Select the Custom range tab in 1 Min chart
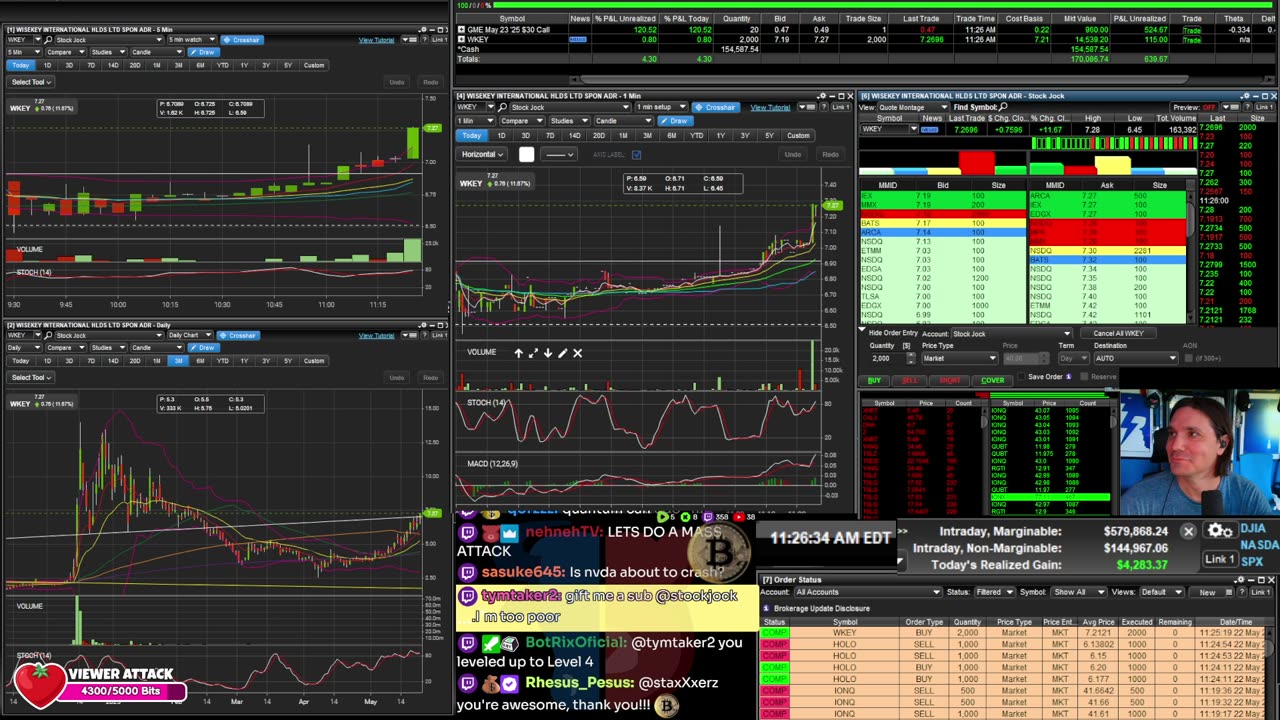This screenshot has height=720, width=1280. click(798, 135)
